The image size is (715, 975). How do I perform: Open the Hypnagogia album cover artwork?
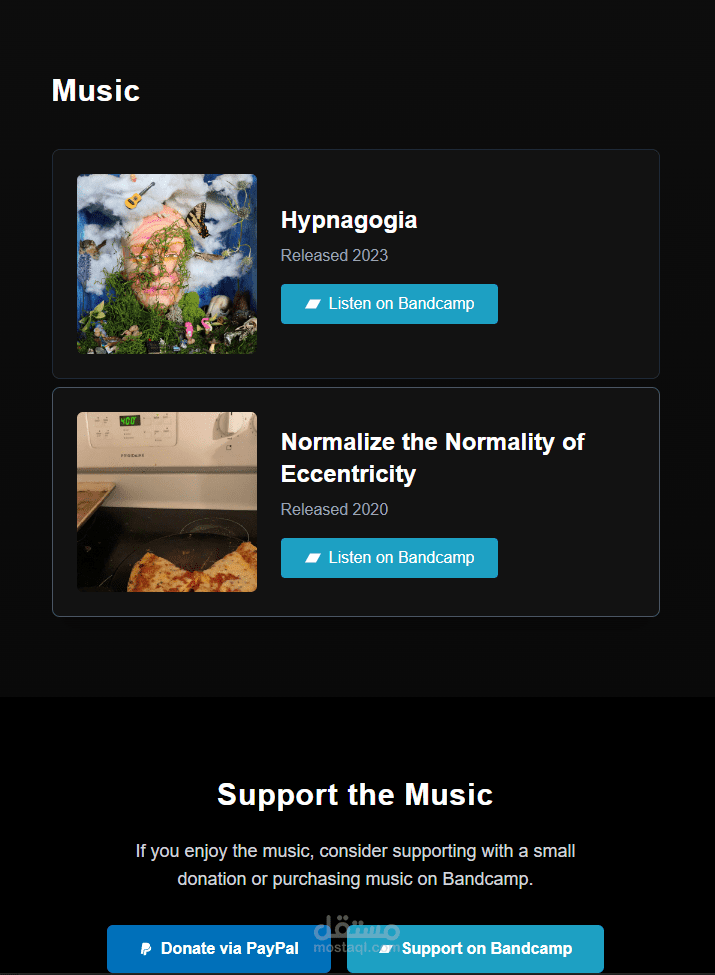click(x=167, y=264)
